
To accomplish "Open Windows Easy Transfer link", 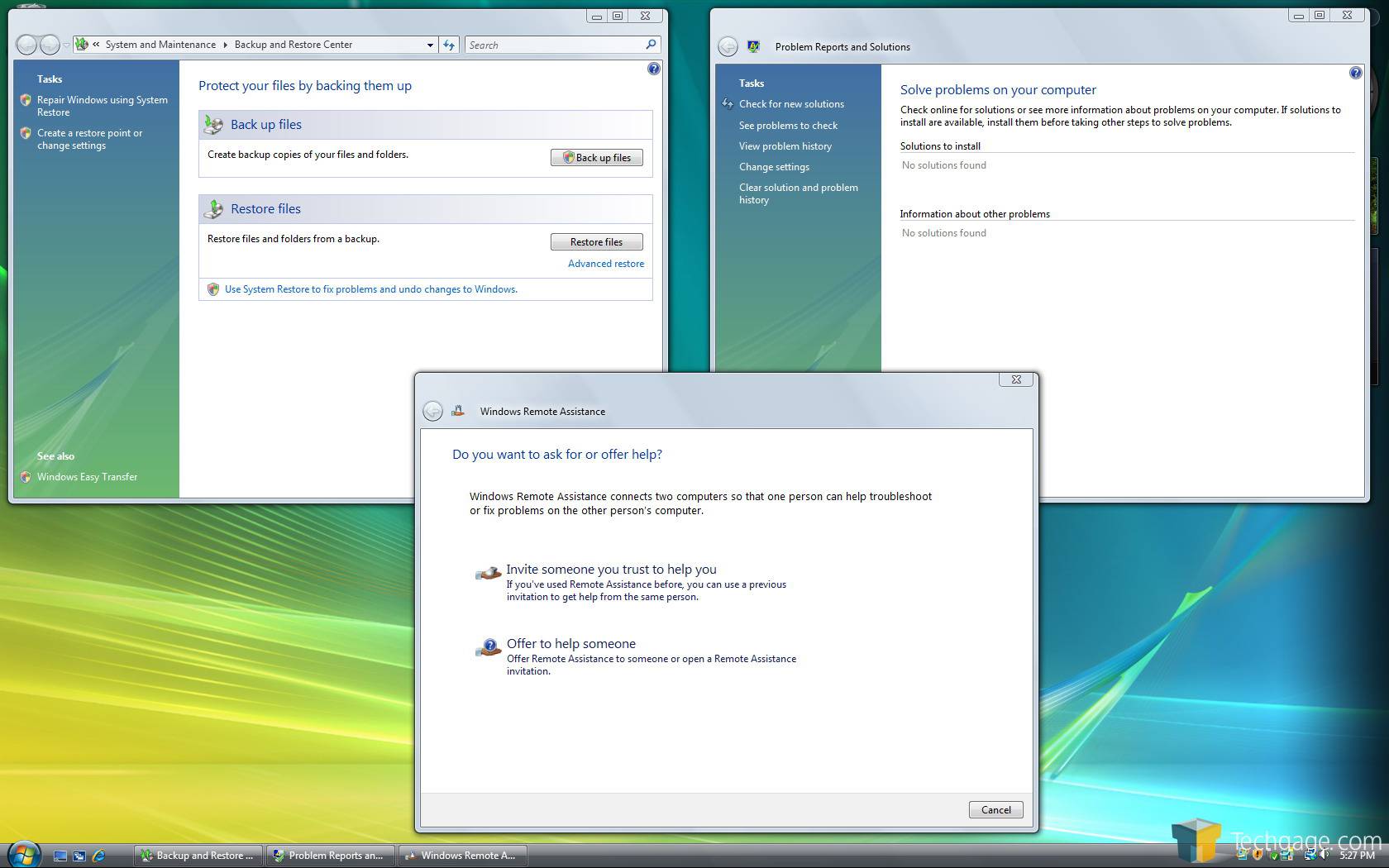I will (87, 477).
